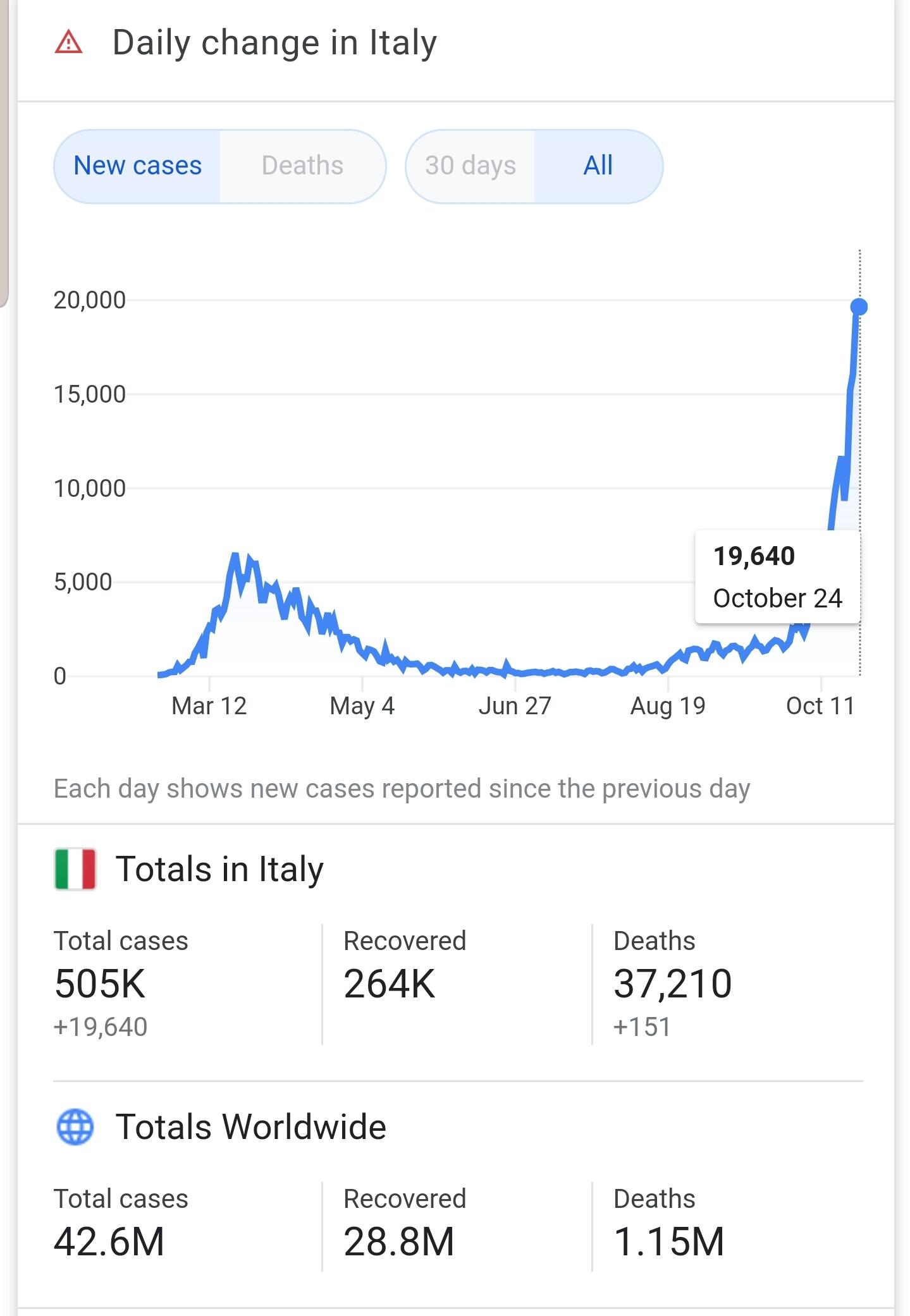Select worldwide recovered 28.8M figure
Screen dimensions: 910x1316
(x=399, y=1241)
